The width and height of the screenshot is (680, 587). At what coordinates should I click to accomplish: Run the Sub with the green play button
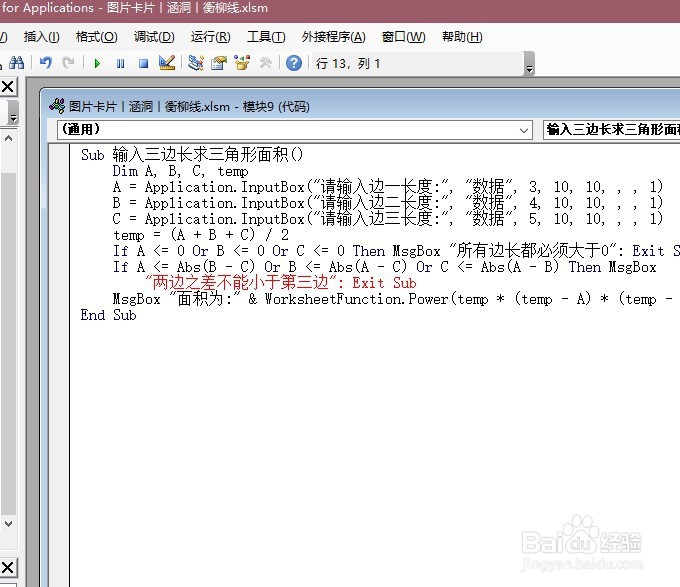(x=97, y=64)
